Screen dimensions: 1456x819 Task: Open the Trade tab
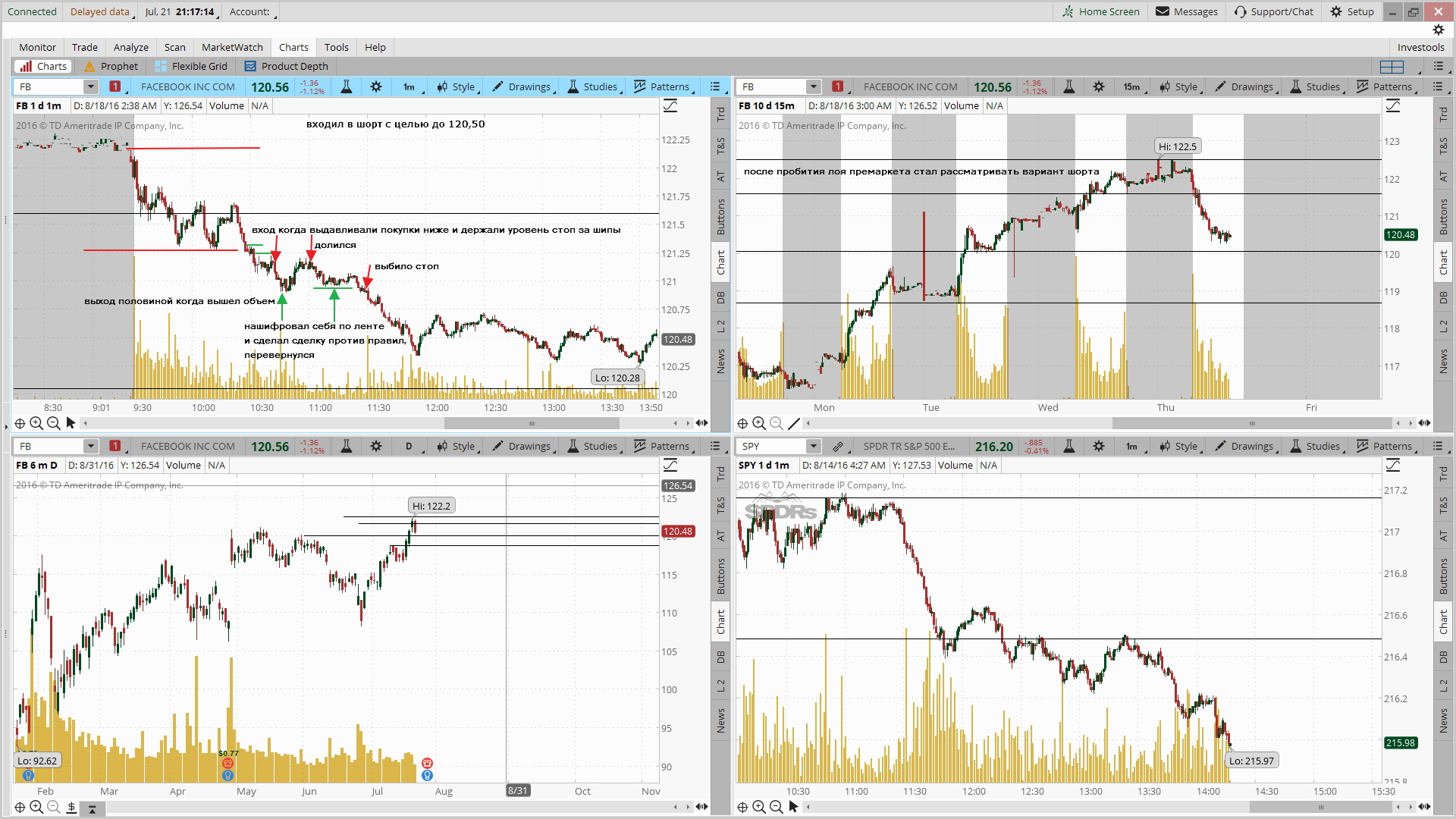coord(85,47)
